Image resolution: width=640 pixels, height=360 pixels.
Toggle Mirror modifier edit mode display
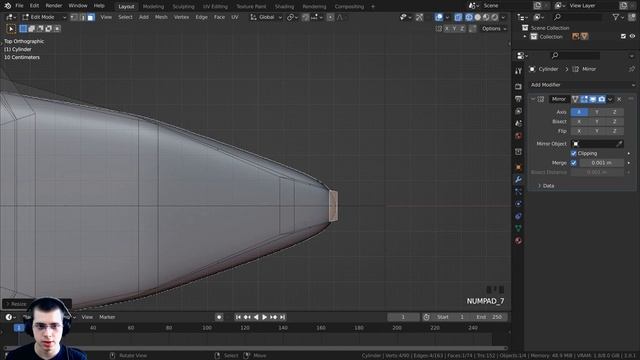pyautogui.click(x=584, y=99)
